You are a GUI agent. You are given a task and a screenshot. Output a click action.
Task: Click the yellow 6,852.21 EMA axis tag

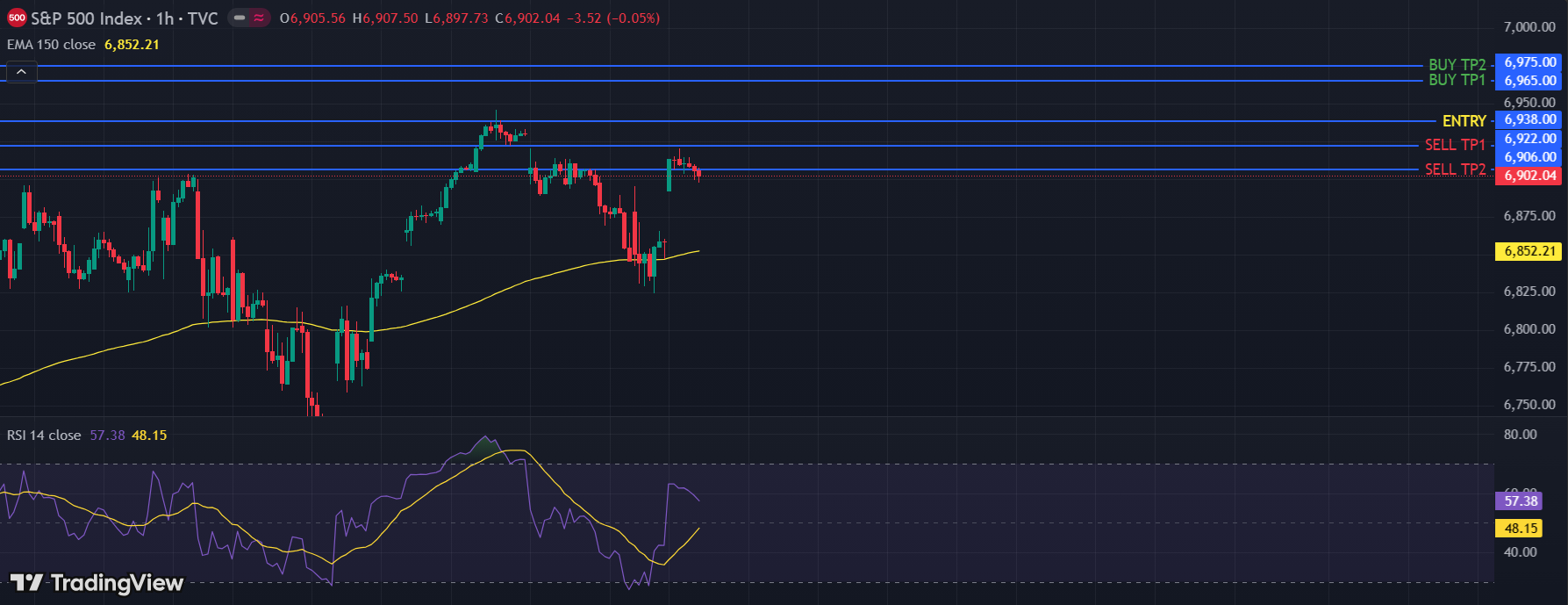(1529, 251)
